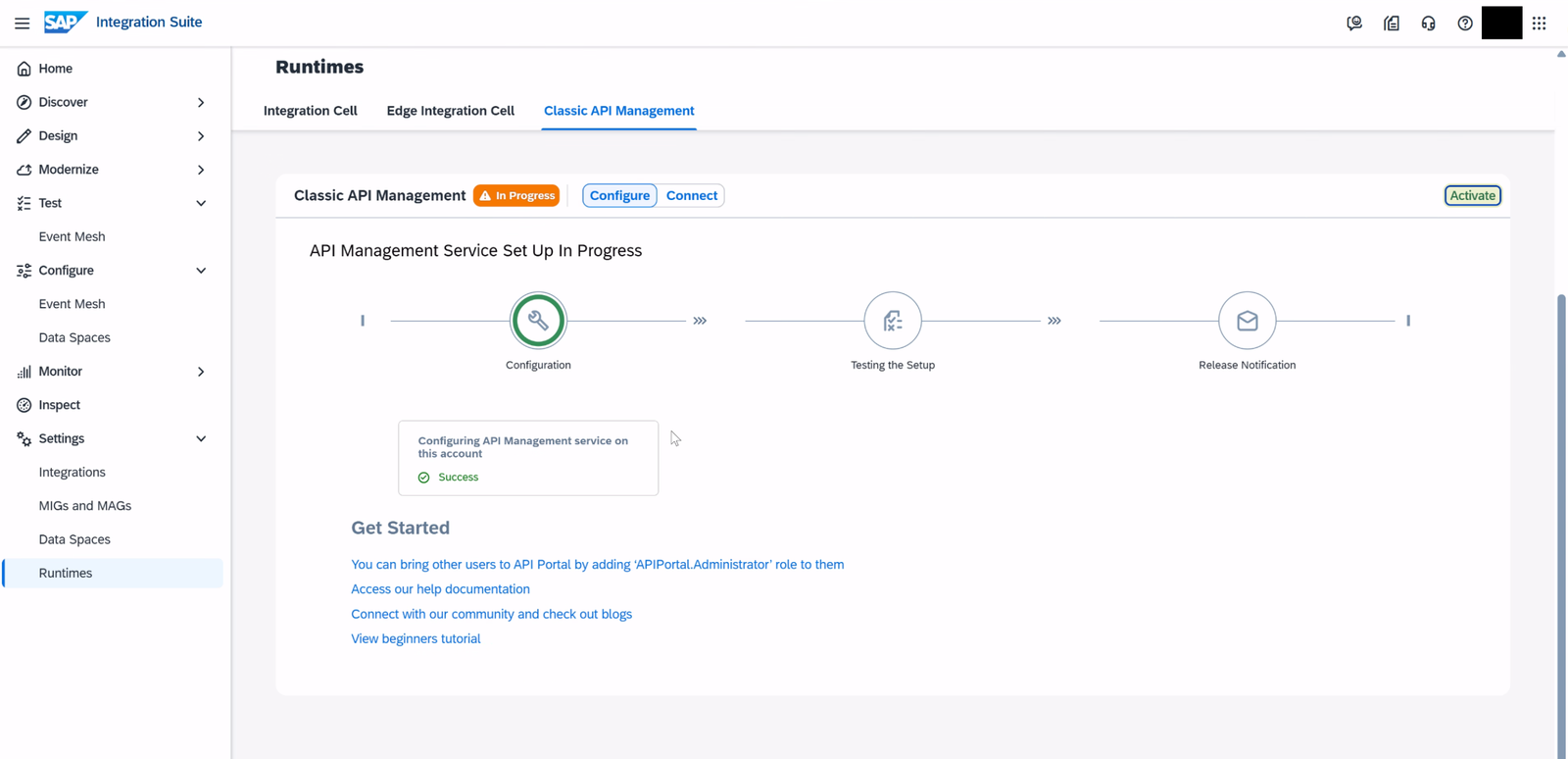This screenshot has width=1568, height=759.
Task: Open the documents icon in header
Action: coord(1392,24)
